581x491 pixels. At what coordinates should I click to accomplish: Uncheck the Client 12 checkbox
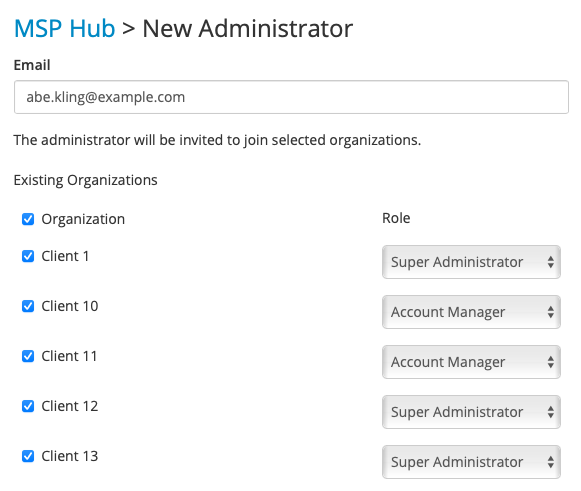click(x=28, y=406)
